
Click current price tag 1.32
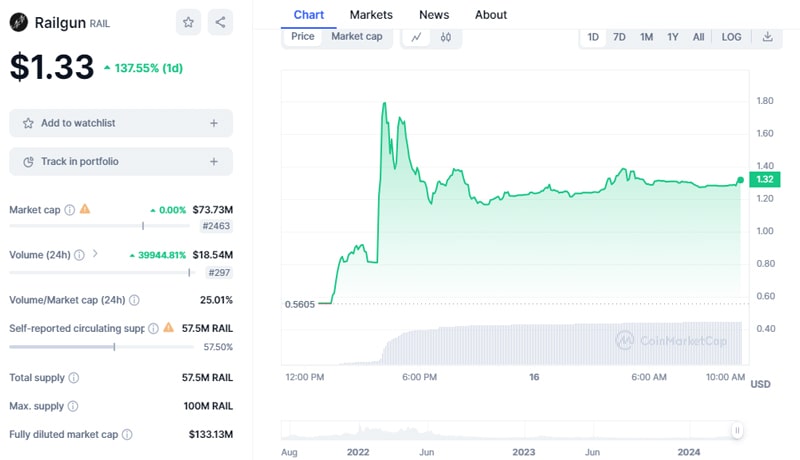click(x=765, y=180)
